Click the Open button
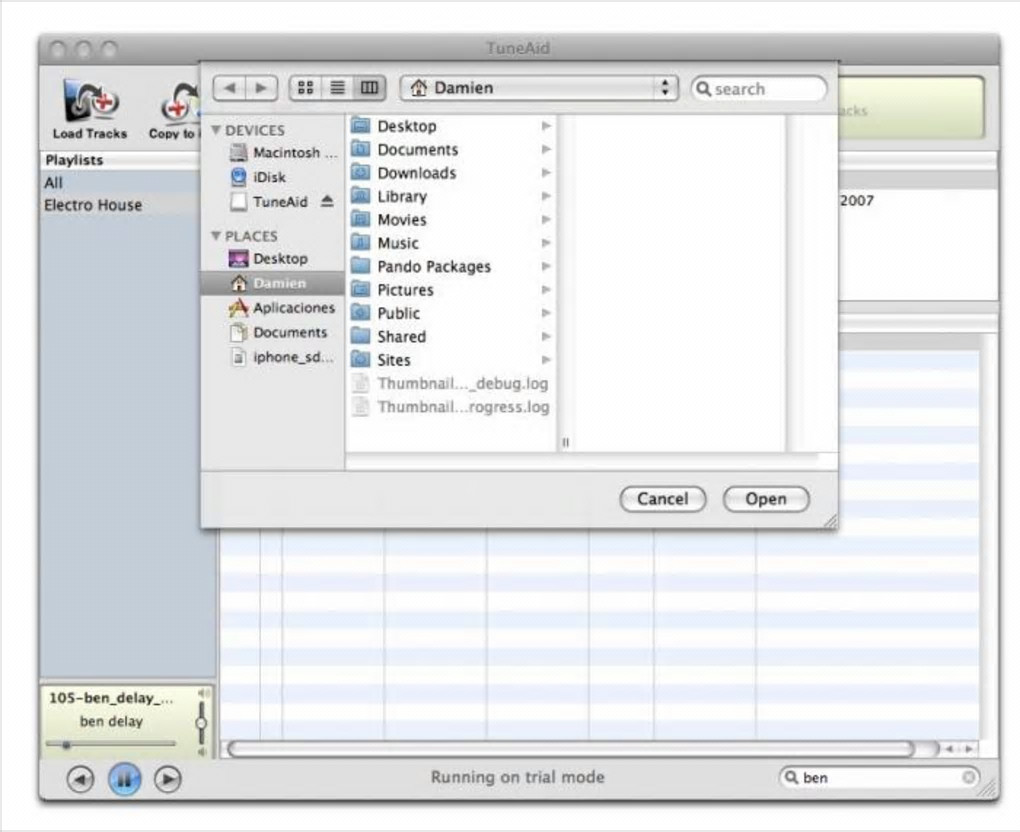This screenshot has width=1020, height=832. 766,499
